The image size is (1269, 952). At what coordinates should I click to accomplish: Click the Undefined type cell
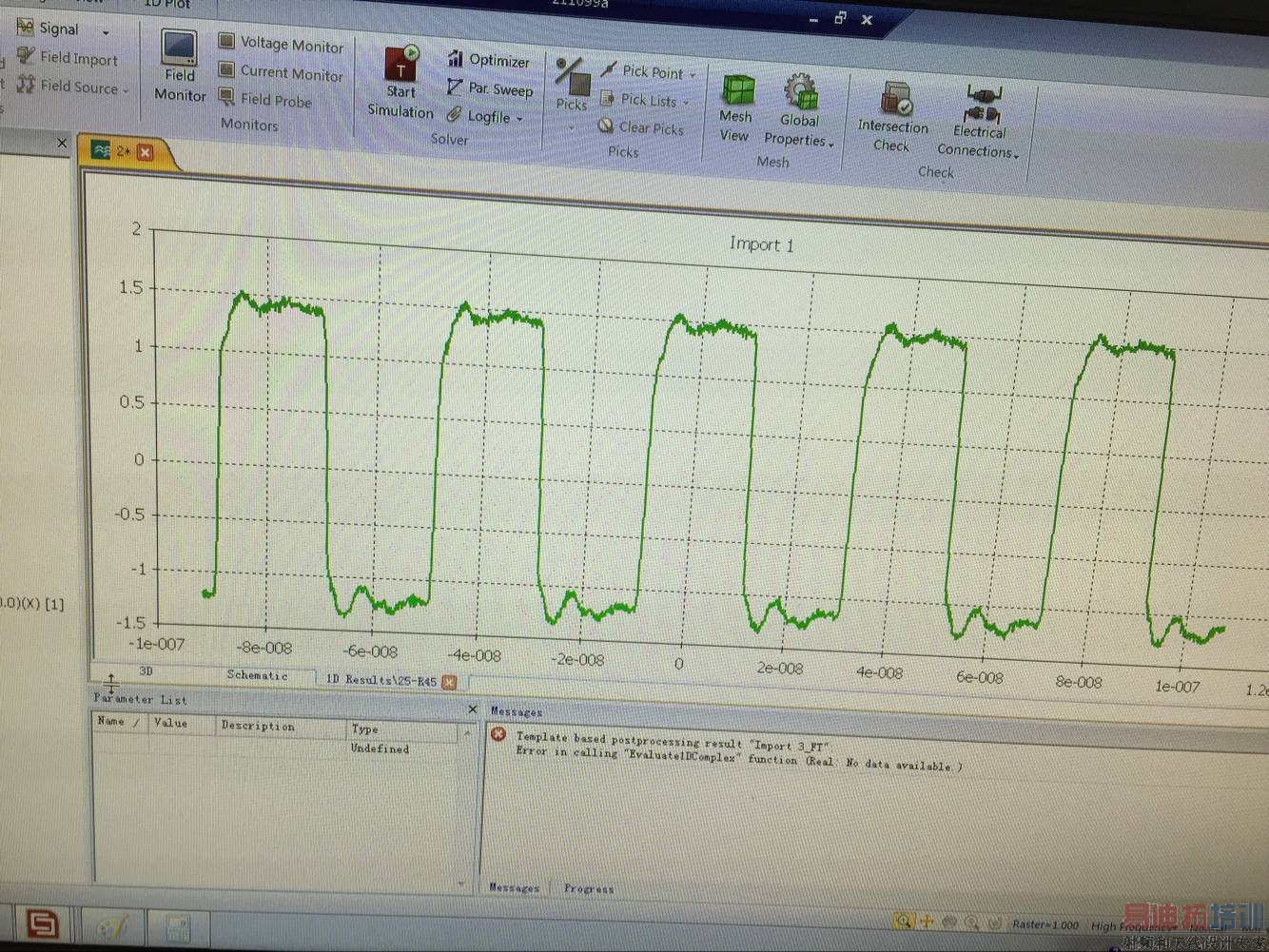click(380, 748)
